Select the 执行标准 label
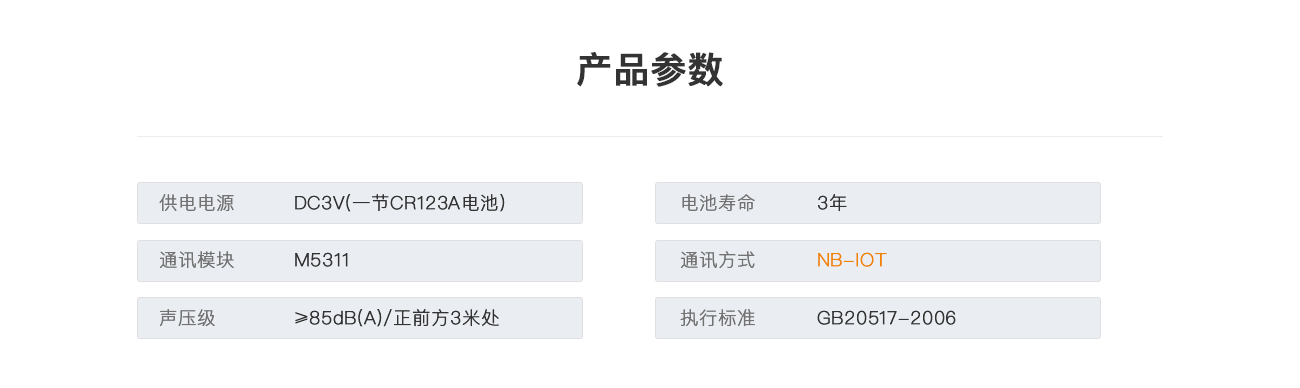This screenshot has width=1300, height=388. 718,318
